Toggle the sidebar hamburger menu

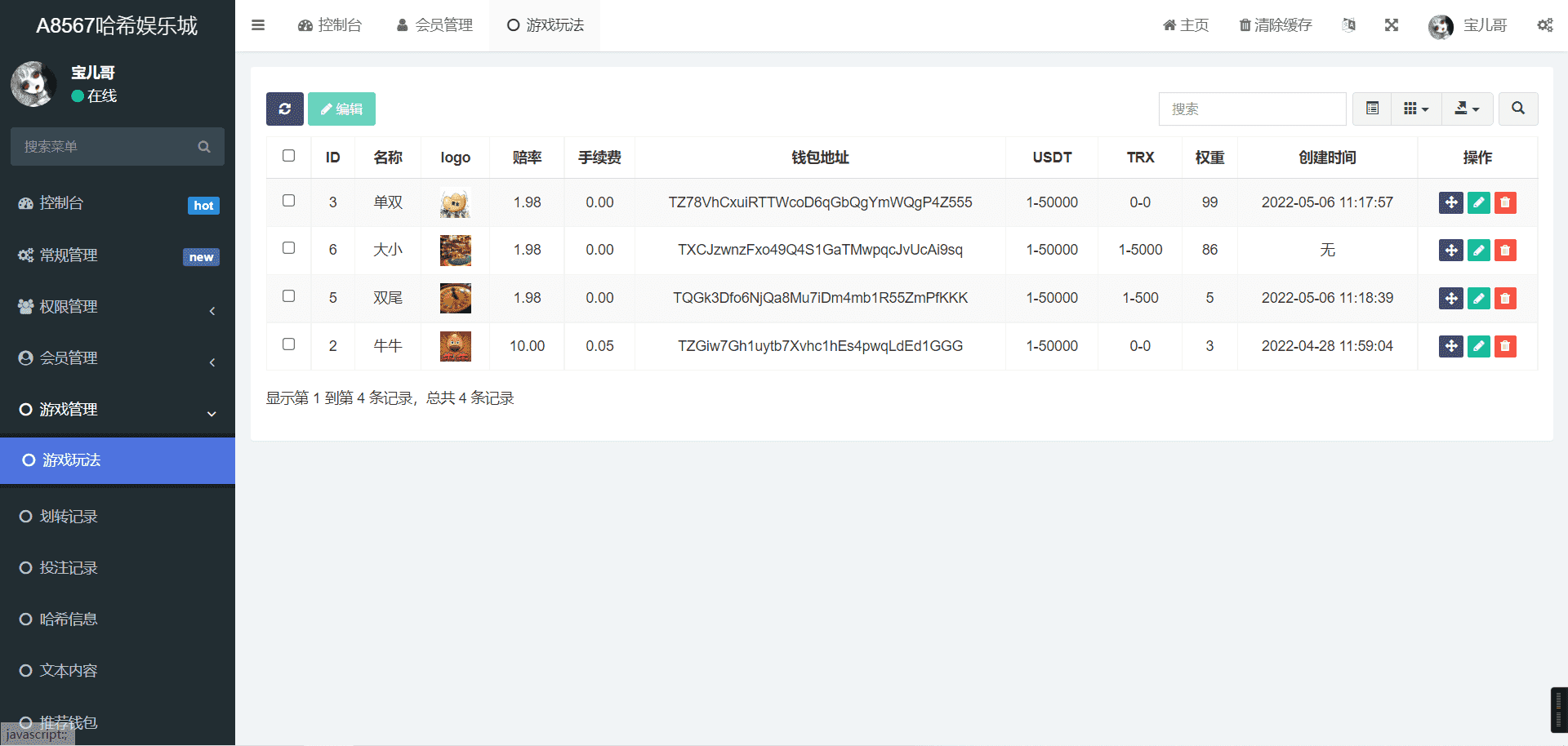coord(258,25)
